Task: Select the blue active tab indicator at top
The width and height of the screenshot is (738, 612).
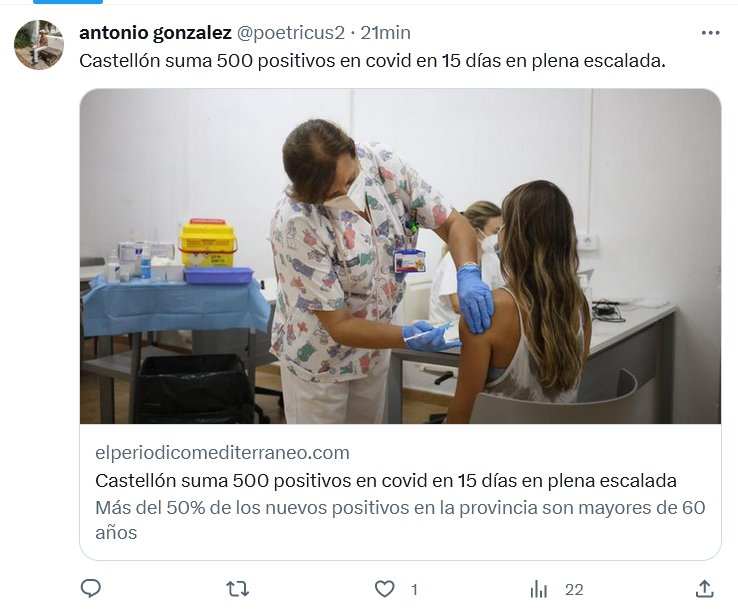Action: click(67, 2)
